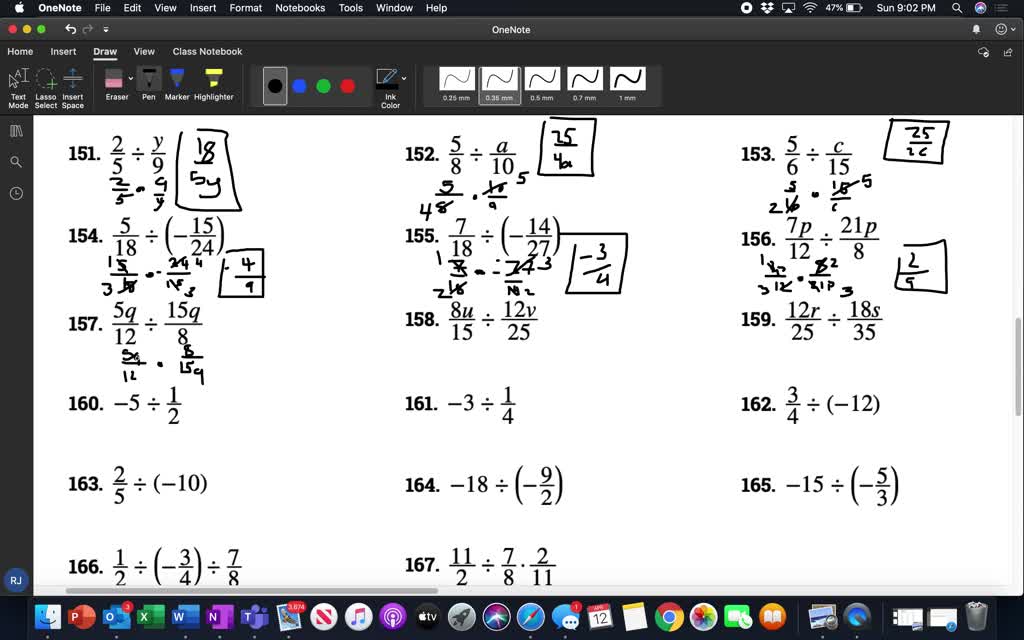Choose the red ink color swatch

(347, 86)
